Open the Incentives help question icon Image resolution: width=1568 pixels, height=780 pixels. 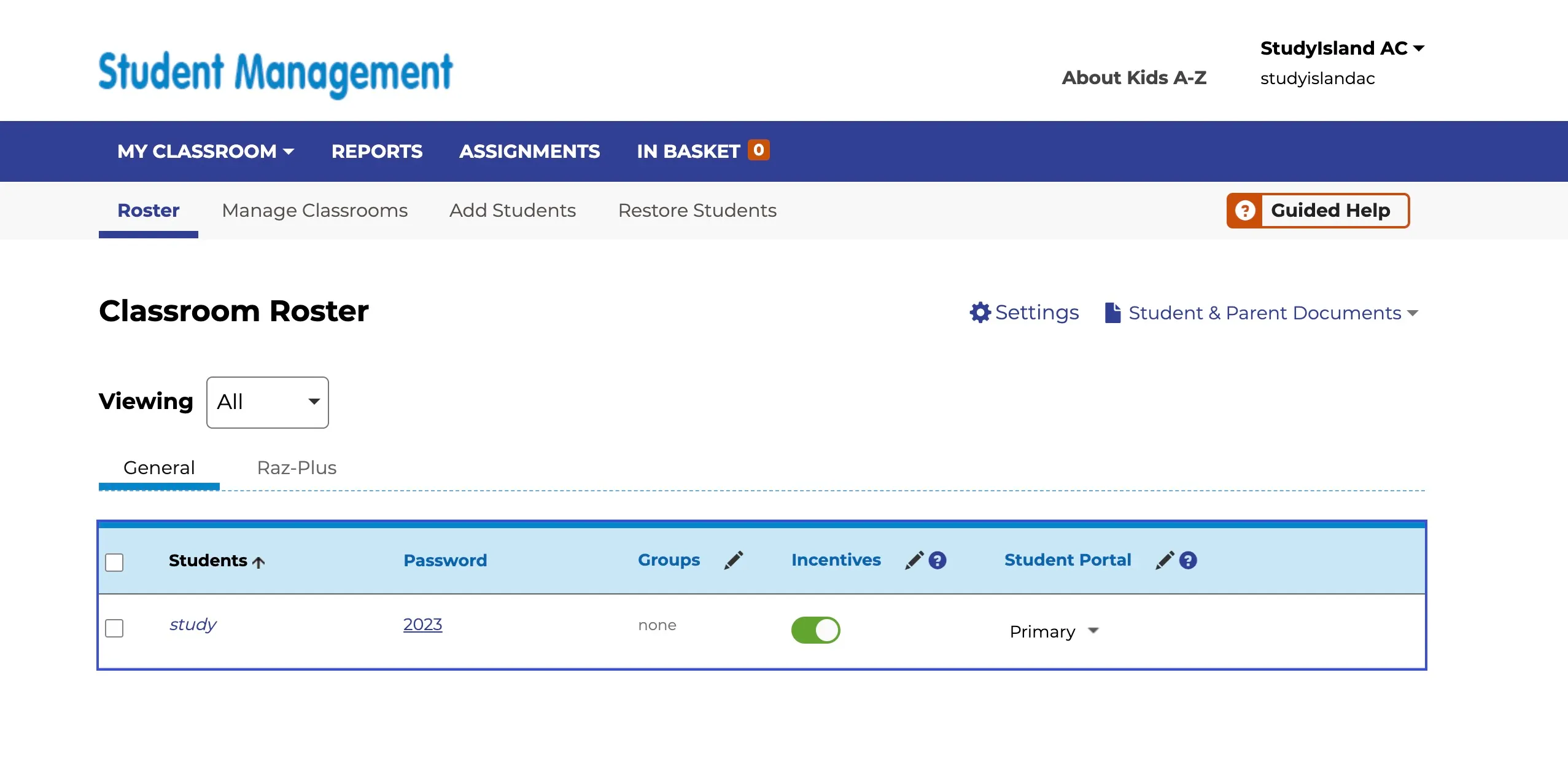pyautogui.click(x=937, y=560)
